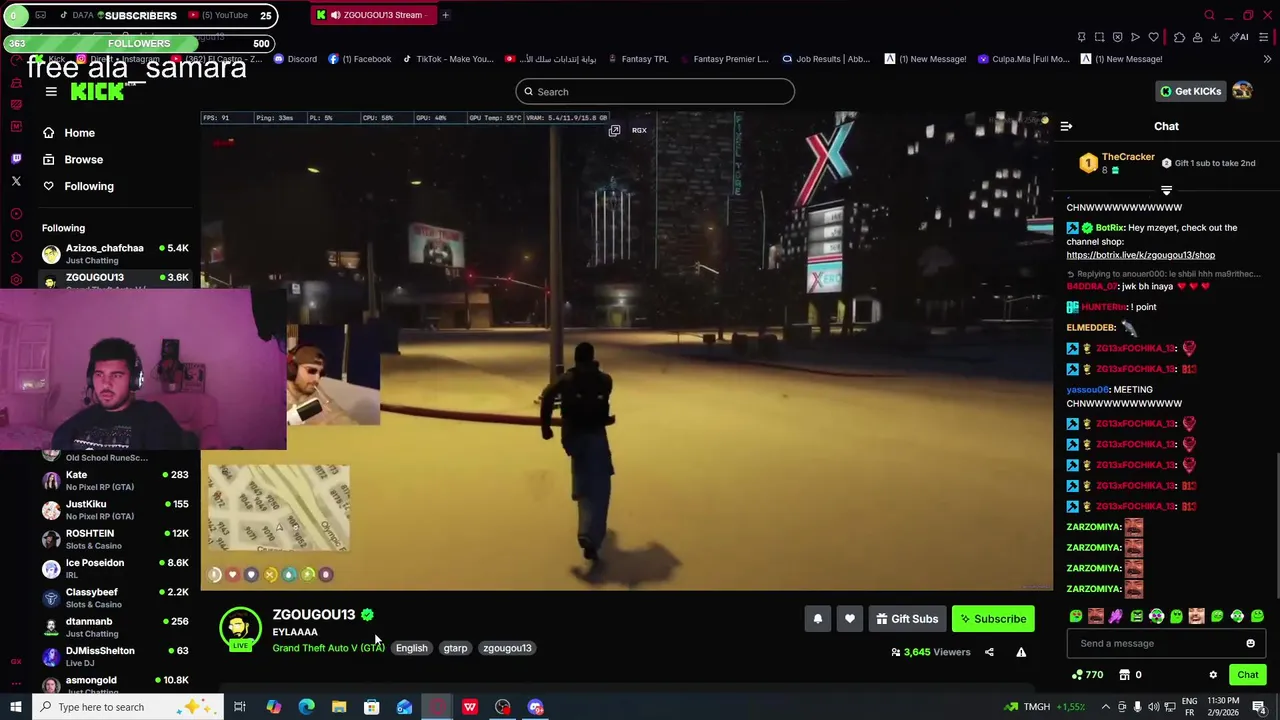The height and width of the screenshot is (720, 1280).
Task: Open chat settings gear
Action: click(x=1213, y=675)
